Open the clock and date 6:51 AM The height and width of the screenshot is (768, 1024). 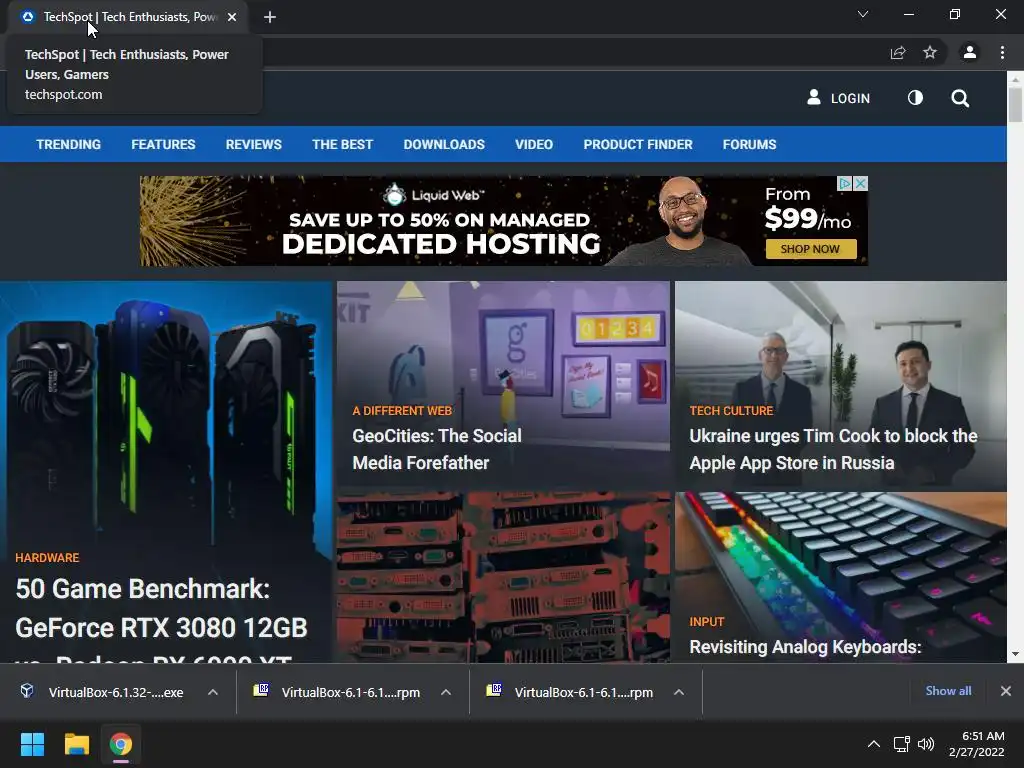tap(977, 744)
